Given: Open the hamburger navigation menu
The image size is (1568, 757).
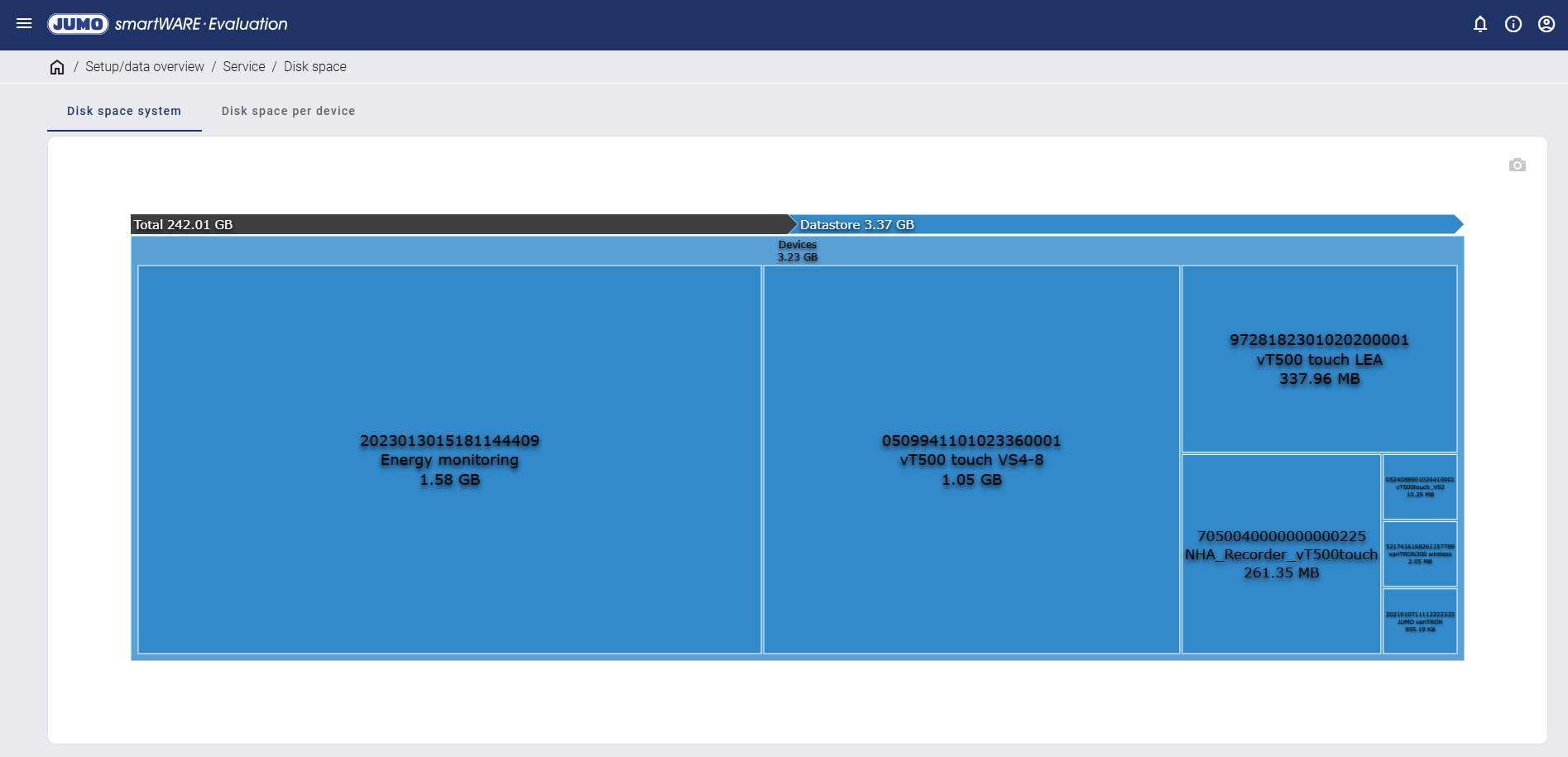Looking at the screenshot, I should [24, 24].
